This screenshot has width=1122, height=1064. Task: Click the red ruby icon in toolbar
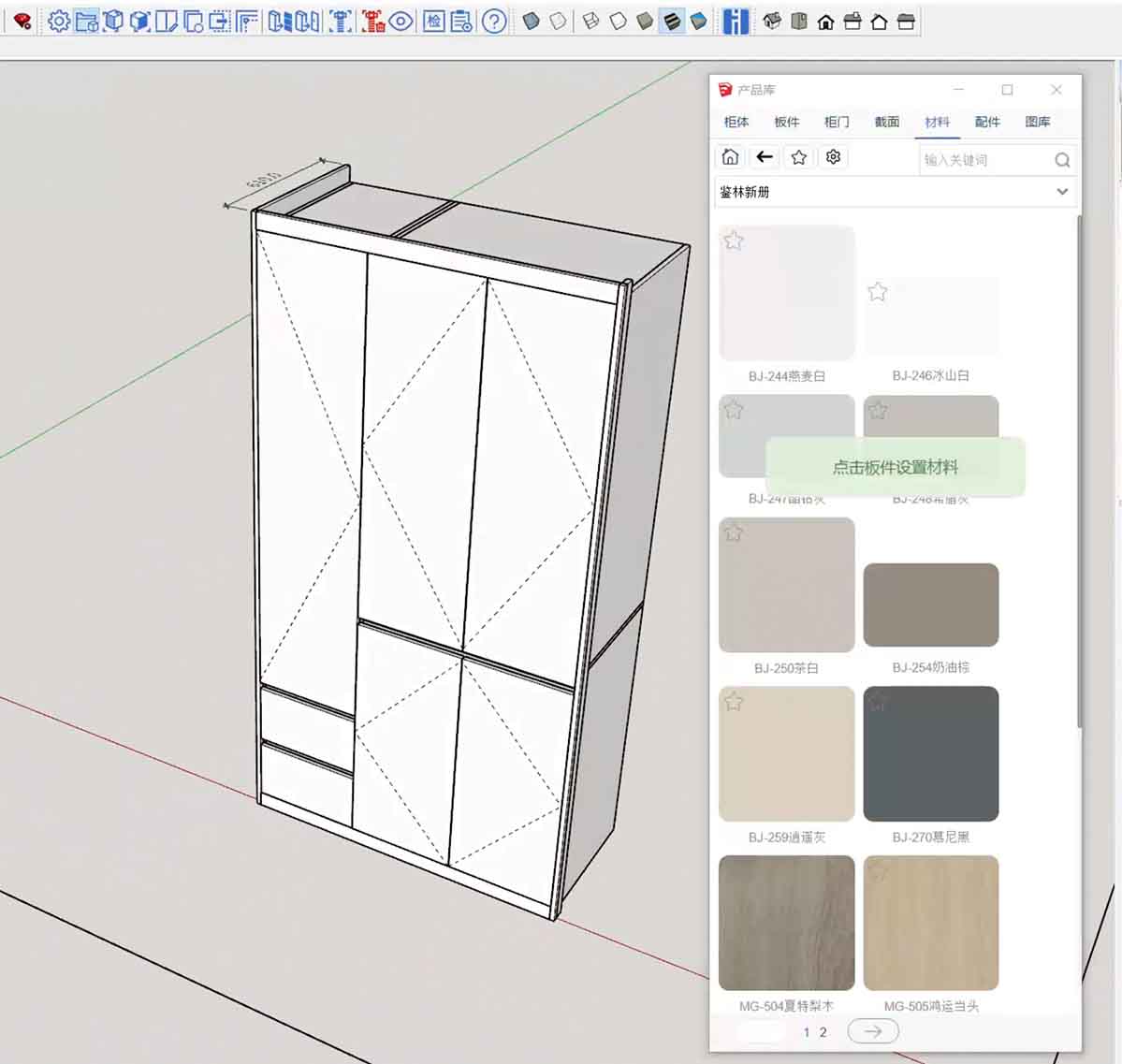(22, 21)
